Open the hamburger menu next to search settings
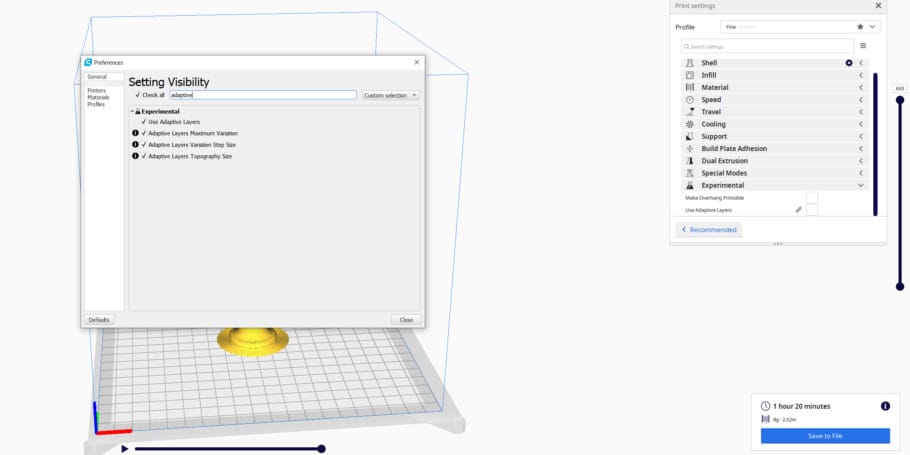This screenshot has height=455, width=910. 863,46
